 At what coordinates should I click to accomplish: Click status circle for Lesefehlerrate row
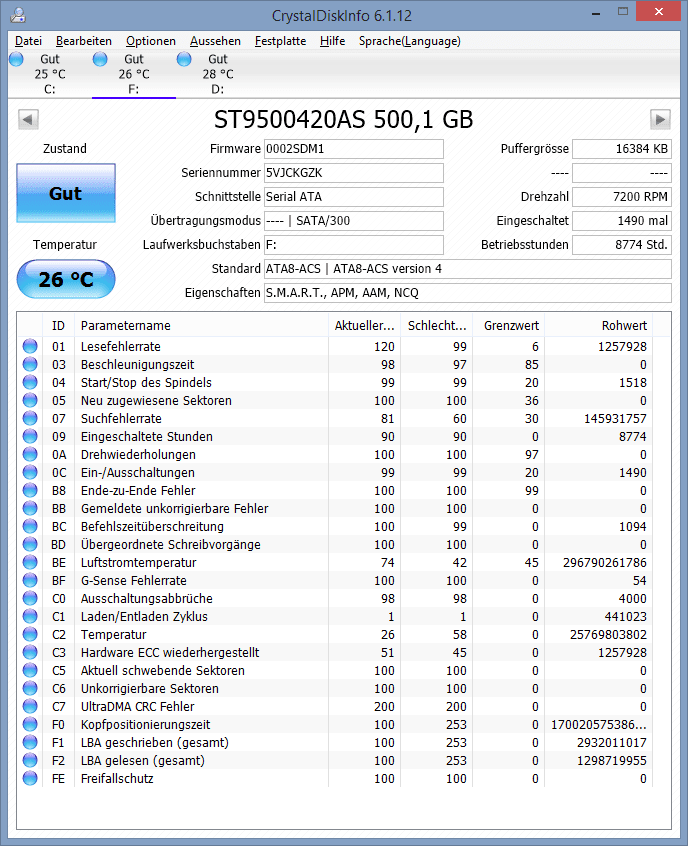[x=30, y=346]
